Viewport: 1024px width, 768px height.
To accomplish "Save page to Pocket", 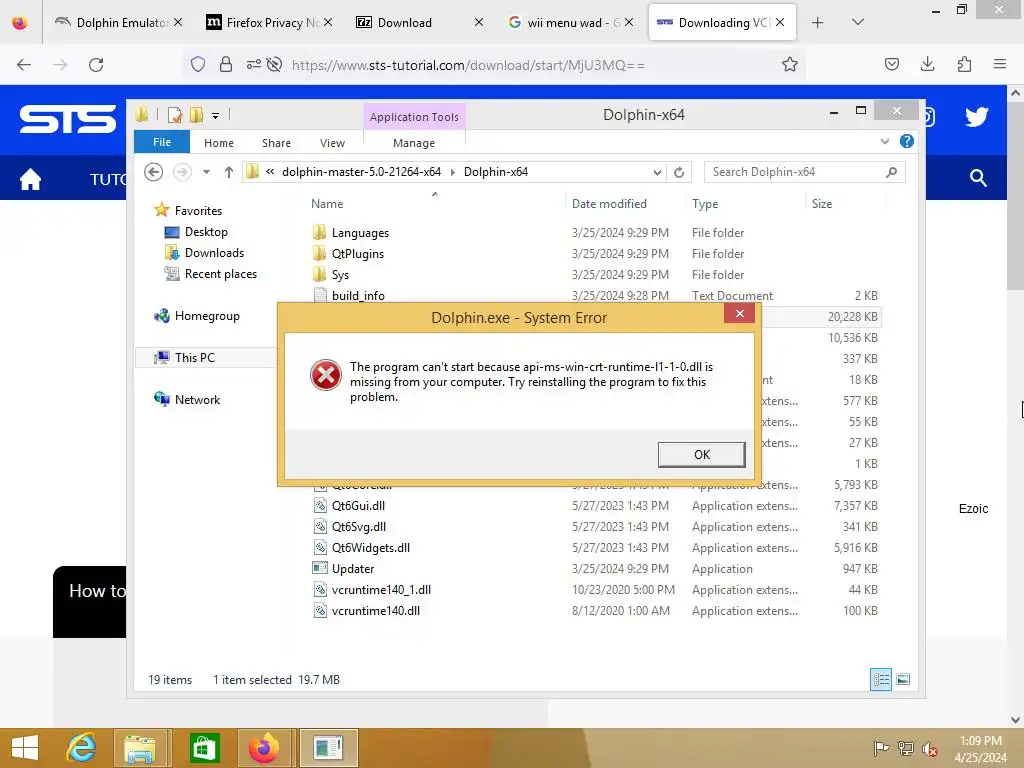I will coord(891,64).
